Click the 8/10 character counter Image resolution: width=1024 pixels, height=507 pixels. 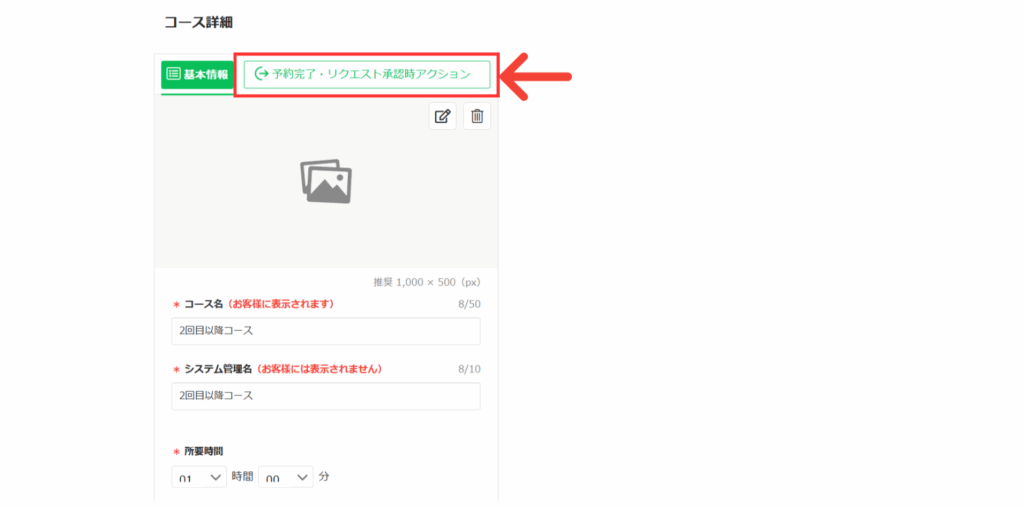point(468,369)
